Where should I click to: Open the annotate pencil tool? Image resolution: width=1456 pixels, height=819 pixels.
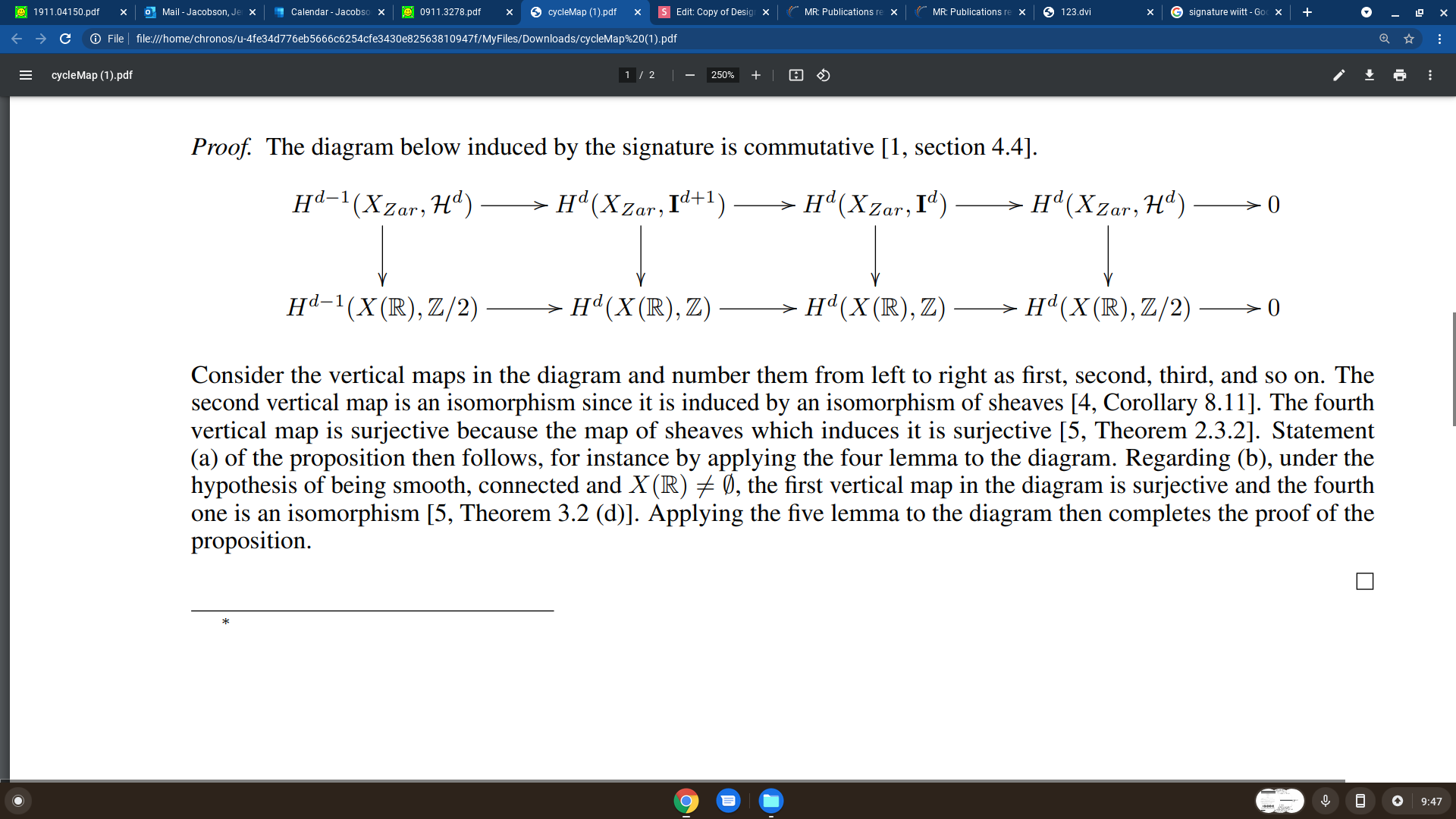tap(1338, 75)
